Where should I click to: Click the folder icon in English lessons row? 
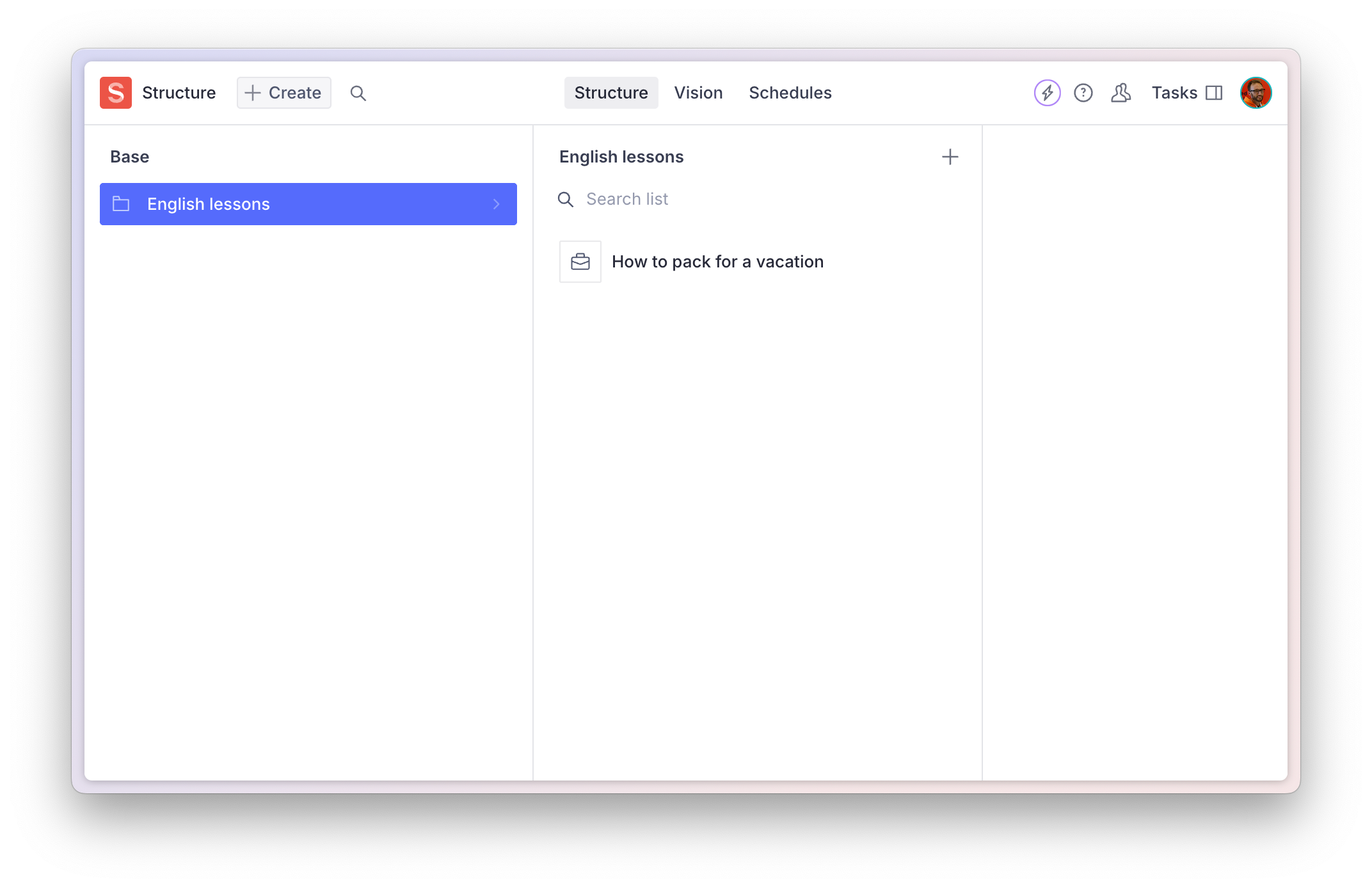click(x=121, y=204)
